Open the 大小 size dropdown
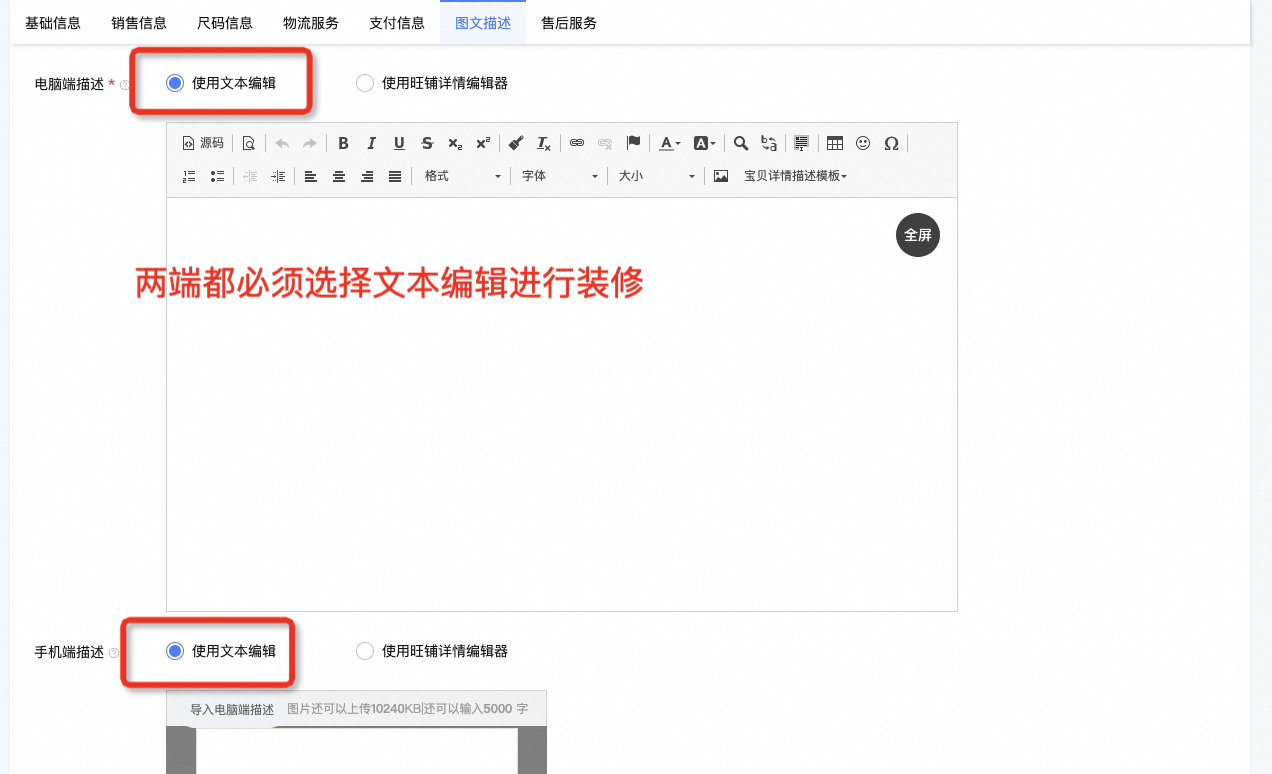 656,176
